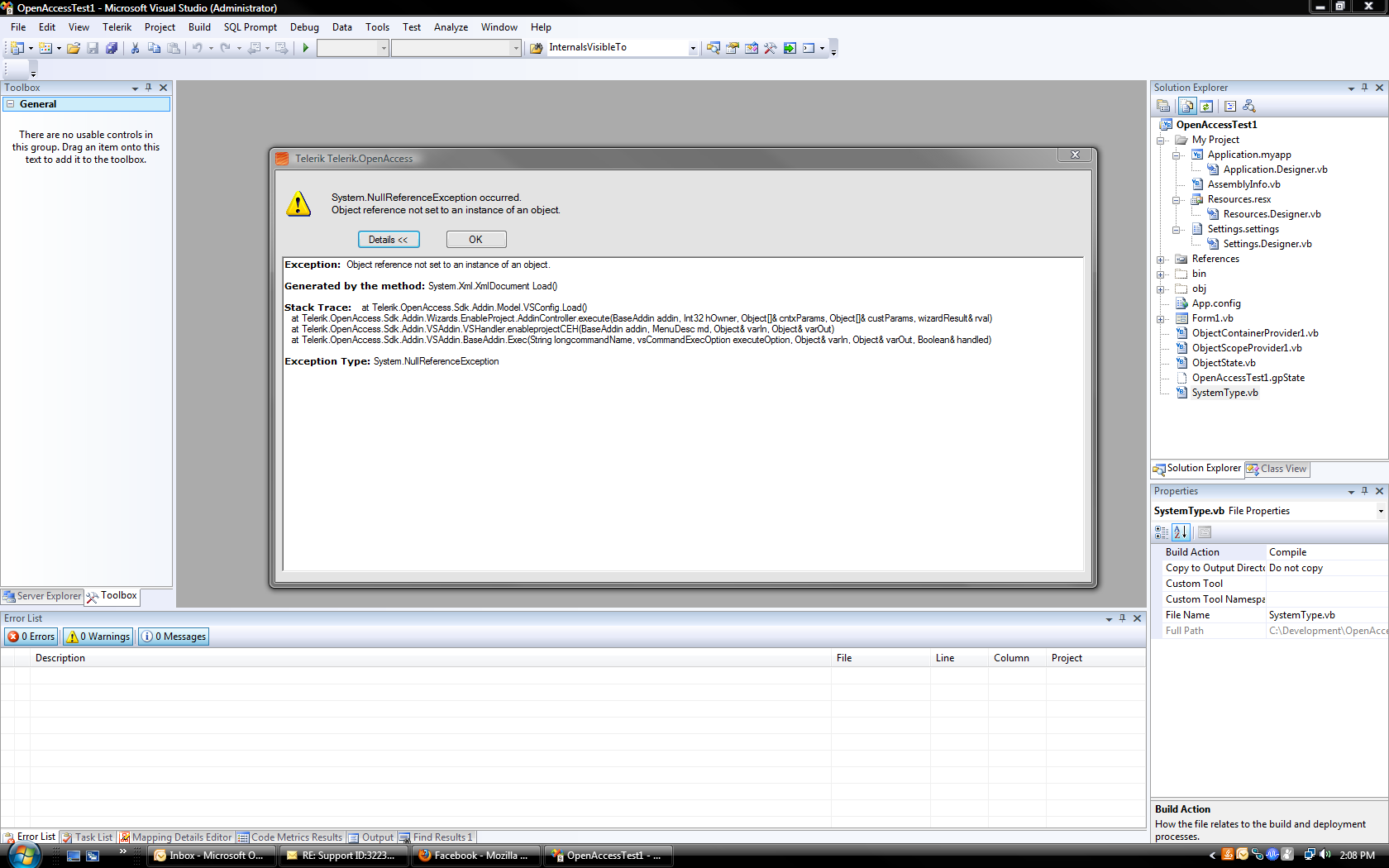Image resolution: width=1389 pixels, height=868 pixels.
Task: Click the Cut scissors icon
Action: [135, 48]
